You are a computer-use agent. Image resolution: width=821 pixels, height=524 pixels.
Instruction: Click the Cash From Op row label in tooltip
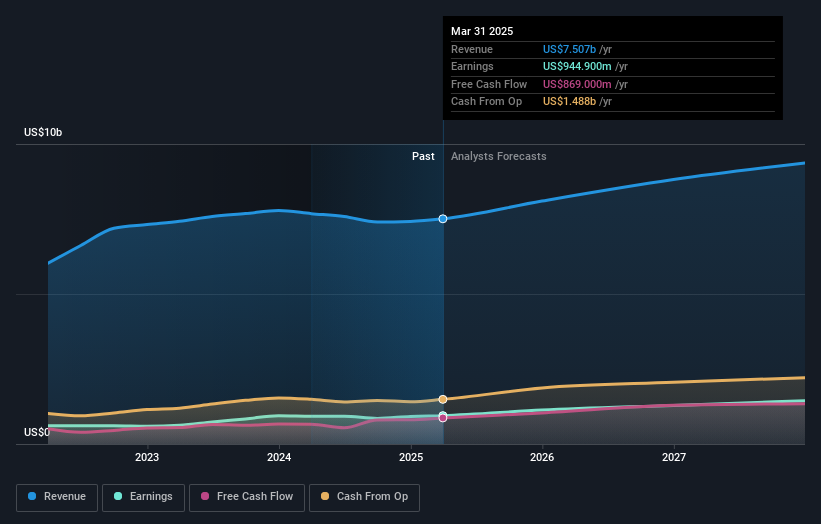486,102
